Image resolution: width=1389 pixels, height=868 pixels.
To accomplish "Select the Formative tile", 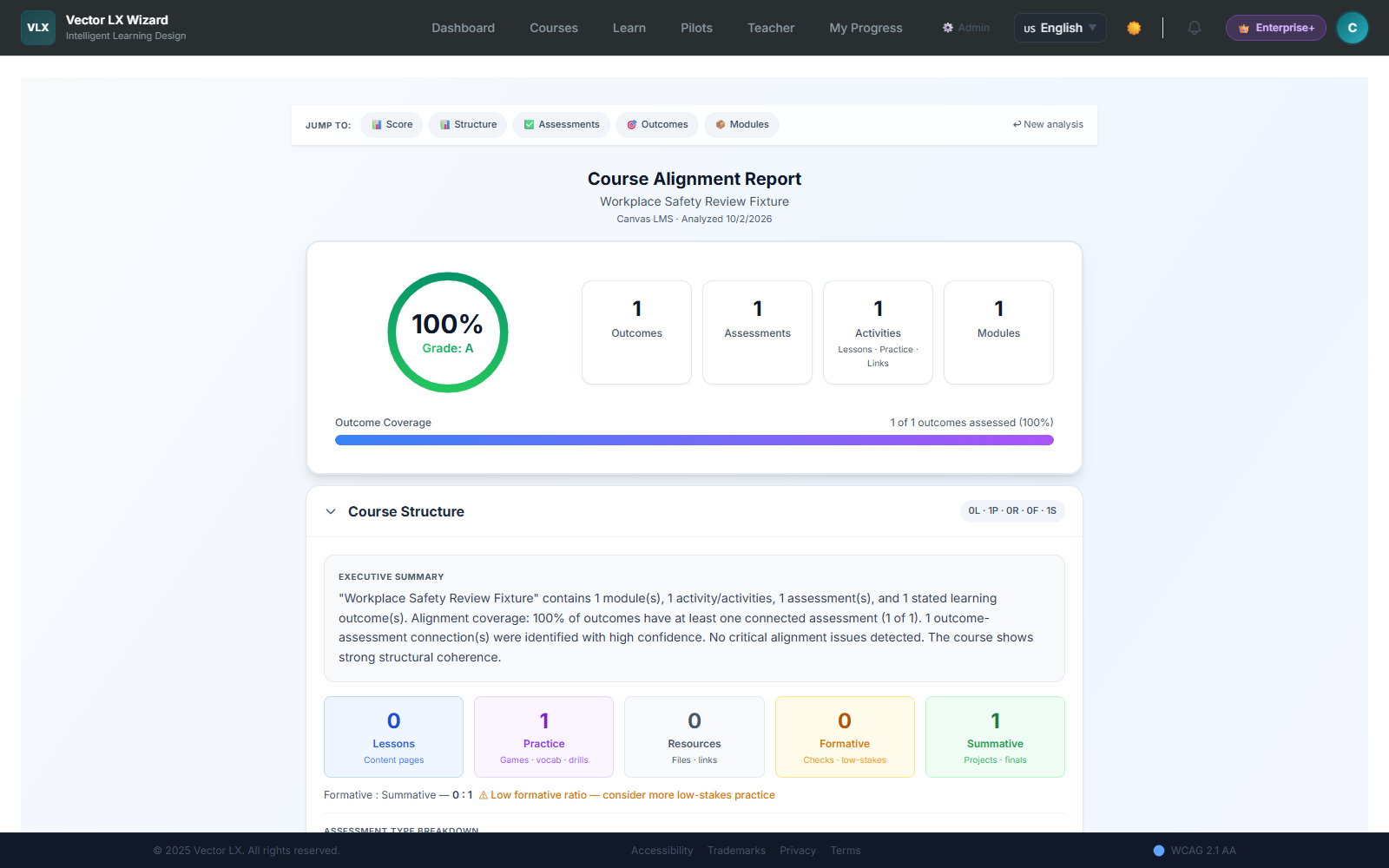I will coord(845,737).
